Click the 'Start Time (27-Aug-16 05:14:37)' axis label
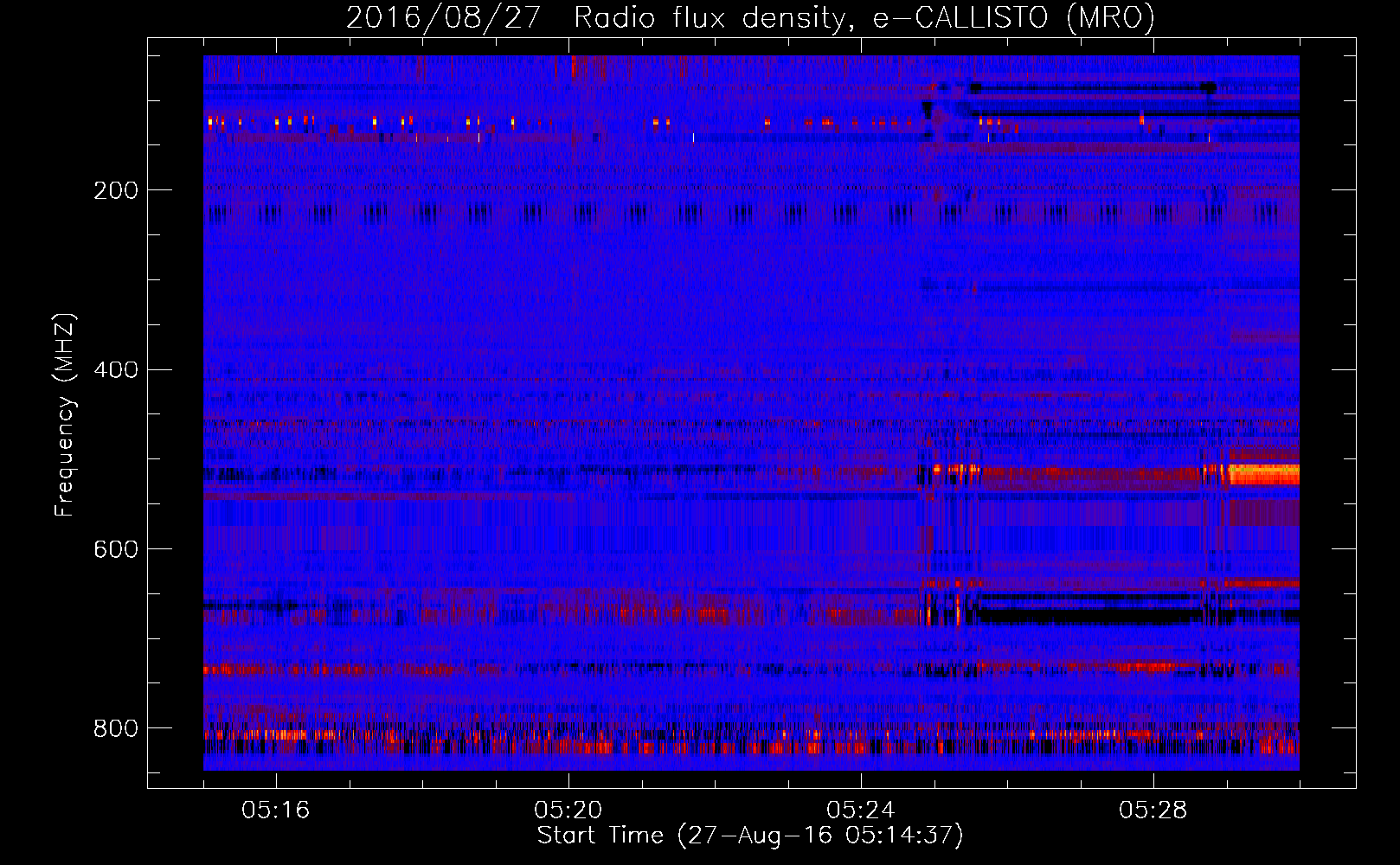The width and height of the screenshot is (1400, 865). coord(750,836)
